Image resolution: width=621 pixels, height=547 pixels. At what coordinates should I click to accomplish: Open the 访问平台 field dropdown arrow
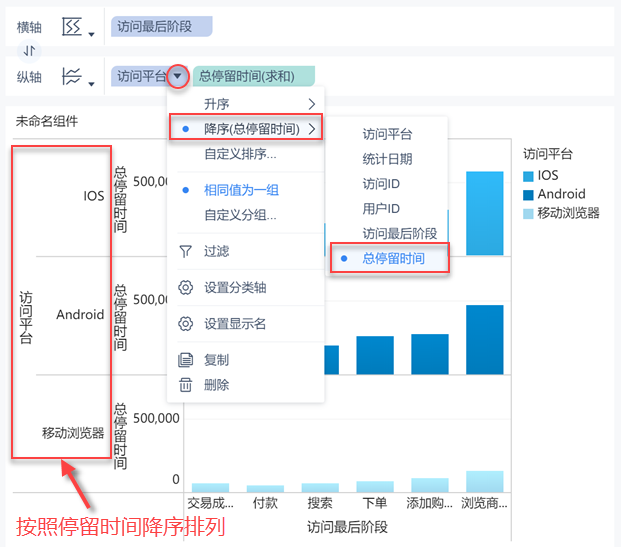pyautogui.click(x=177, y=76)
